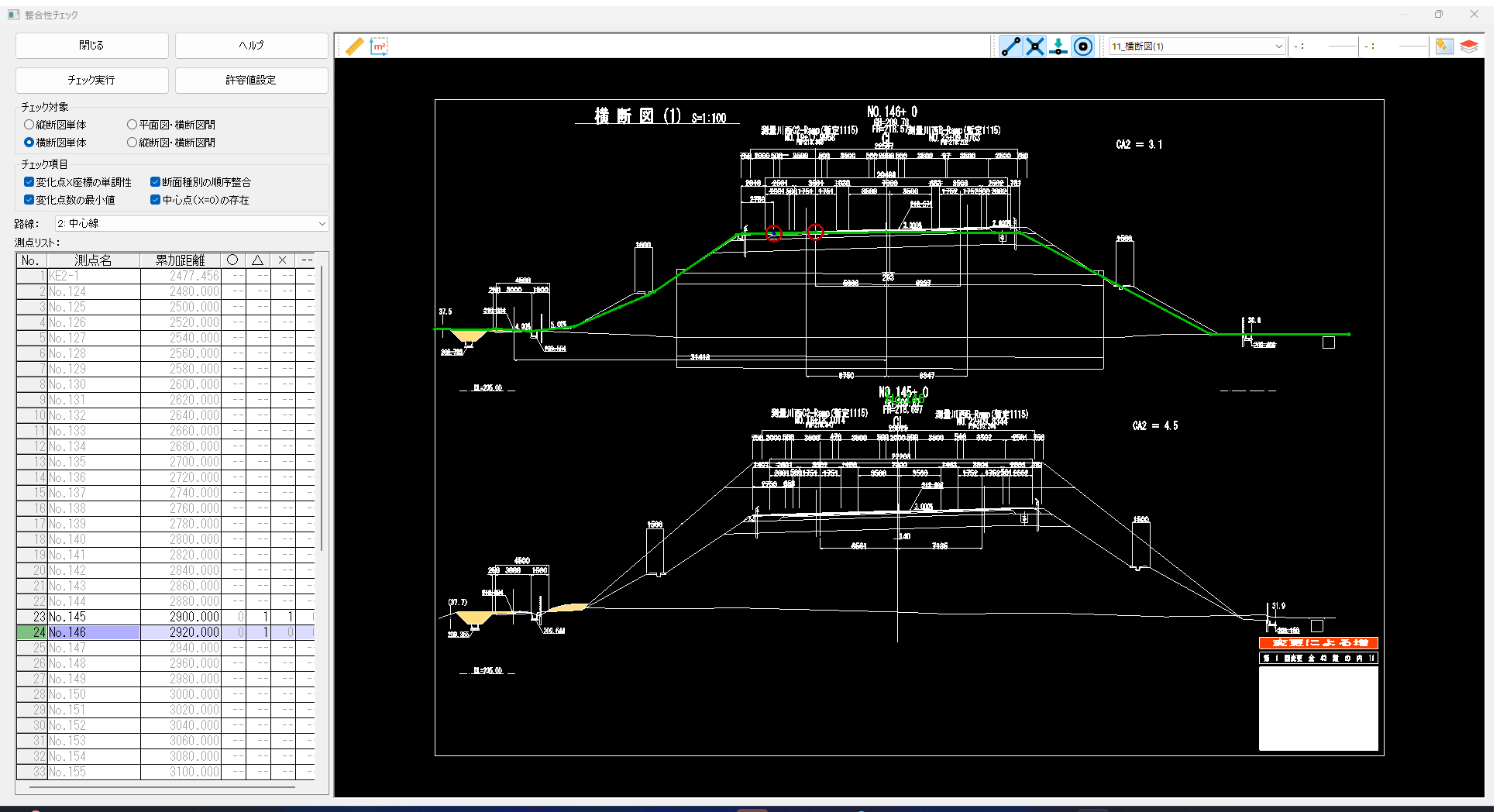Select 横断図単体 radio option

point(55,143)
